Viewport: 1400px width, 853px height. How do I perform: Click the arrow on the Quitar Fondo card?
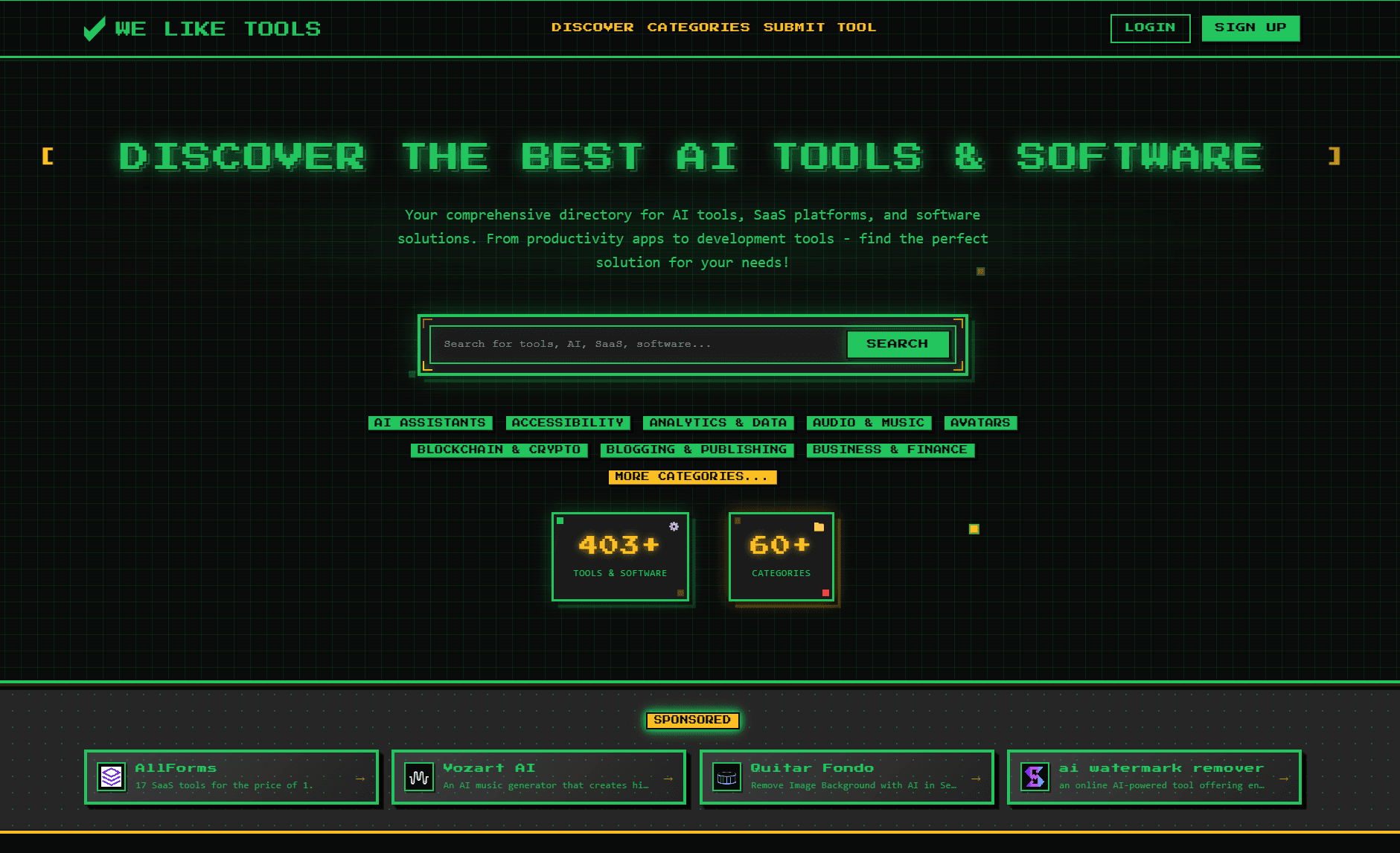(x=976, y=778)
